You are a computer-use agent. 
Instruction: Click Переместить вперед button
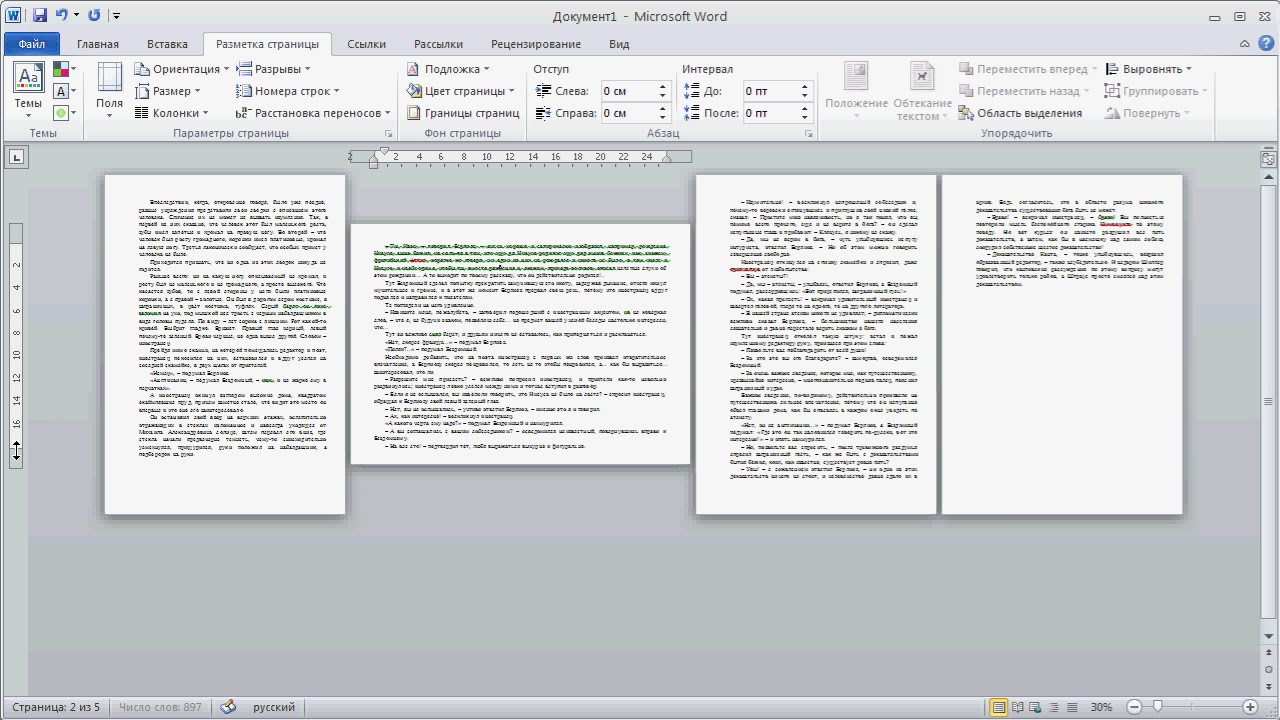[x=1028, y=69]
